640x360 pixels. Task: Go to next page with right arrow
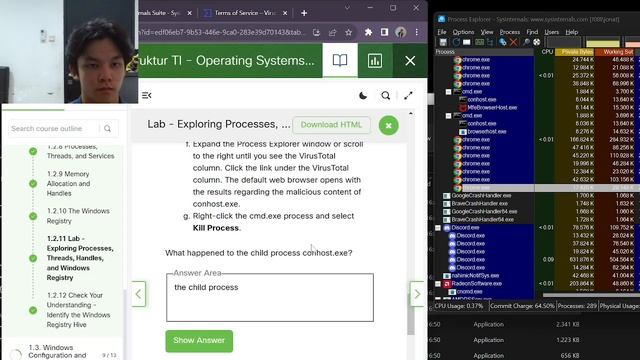tap(417, 294)
